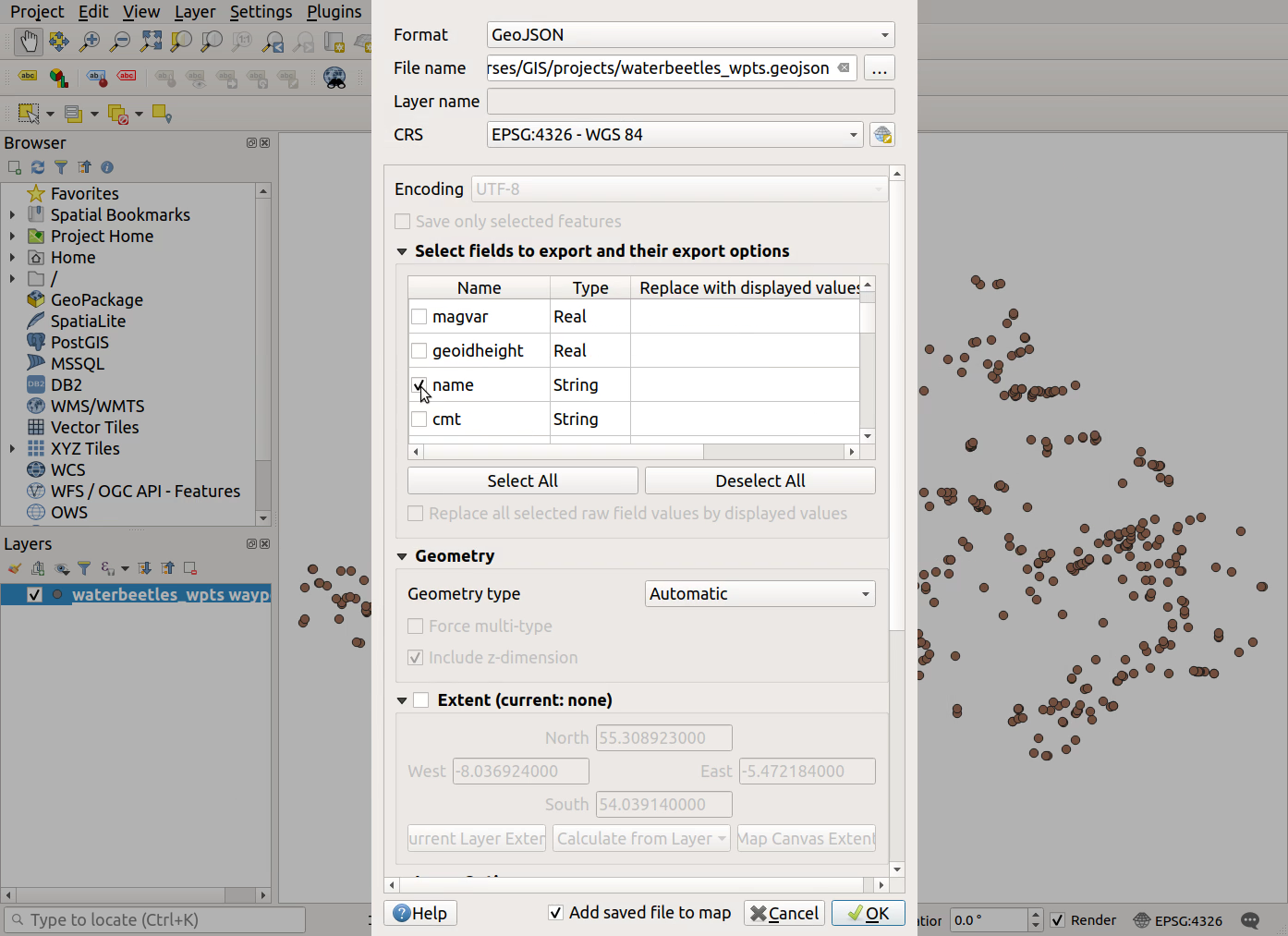Toggle waterbeetles_wpts layer visibility checkbox
The height and width of the screenshot is (936, 1288).
[34, 594]
